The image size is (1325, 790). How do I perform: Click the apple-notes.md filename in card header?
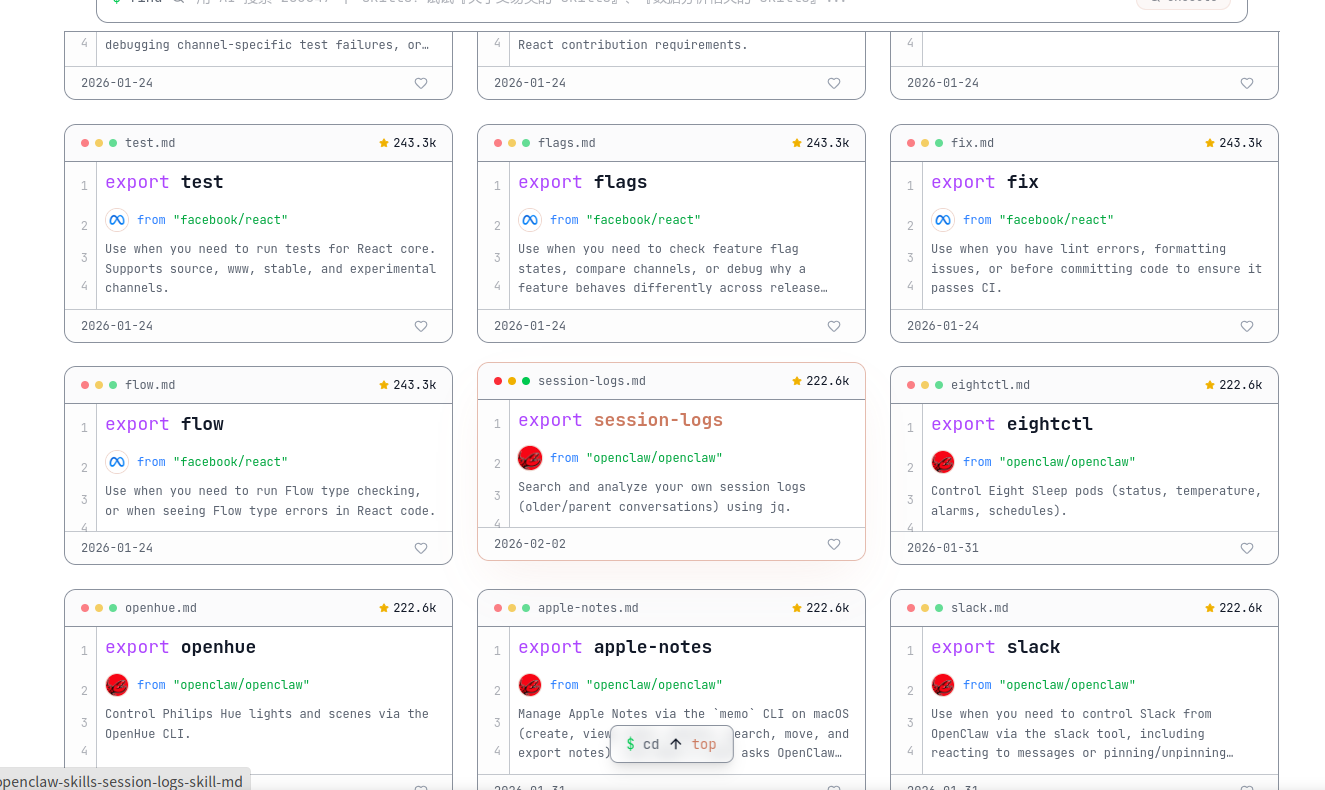coord(588,608)
